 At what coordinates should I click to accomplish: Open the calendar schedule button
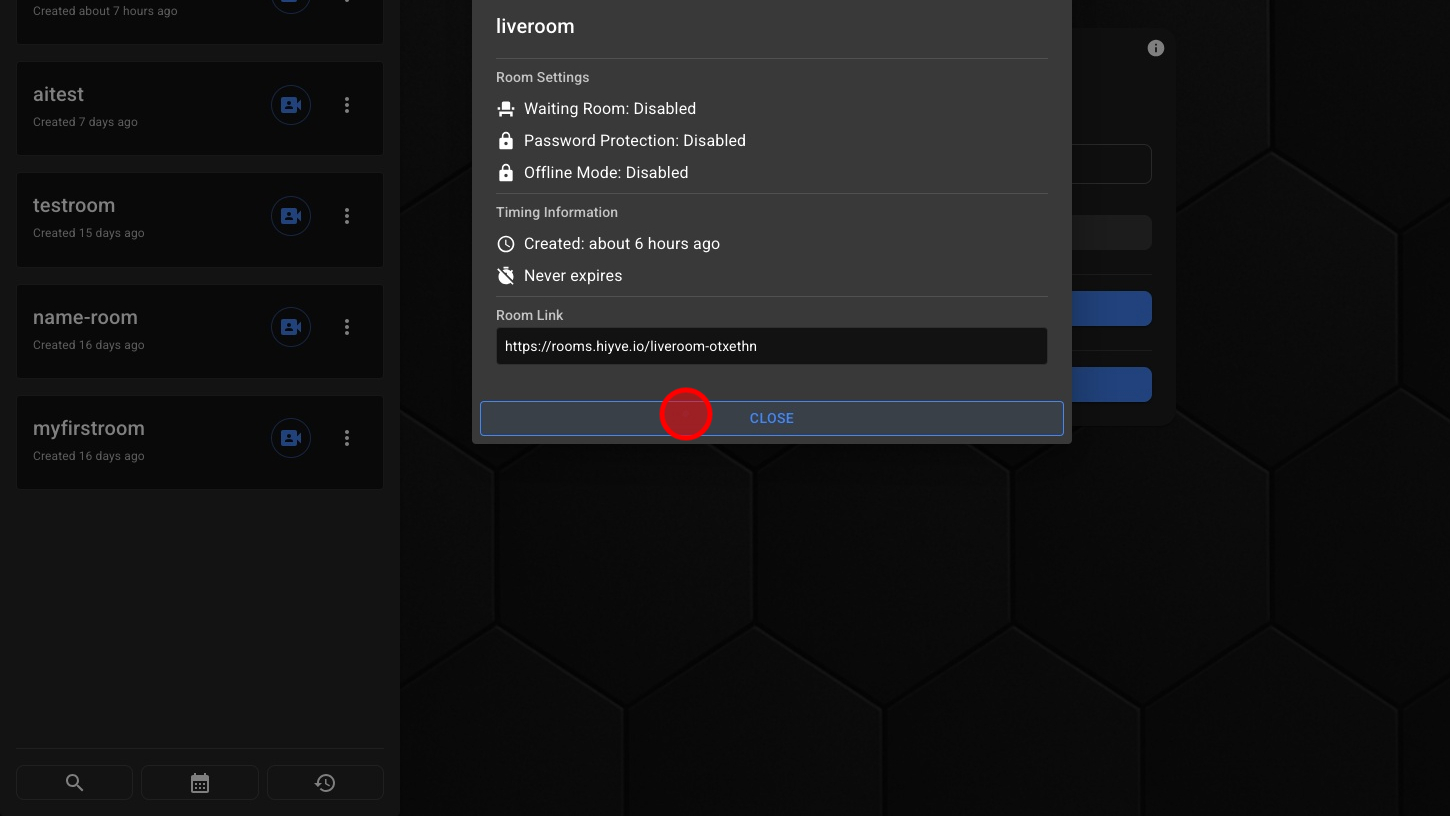click(200, 783)
